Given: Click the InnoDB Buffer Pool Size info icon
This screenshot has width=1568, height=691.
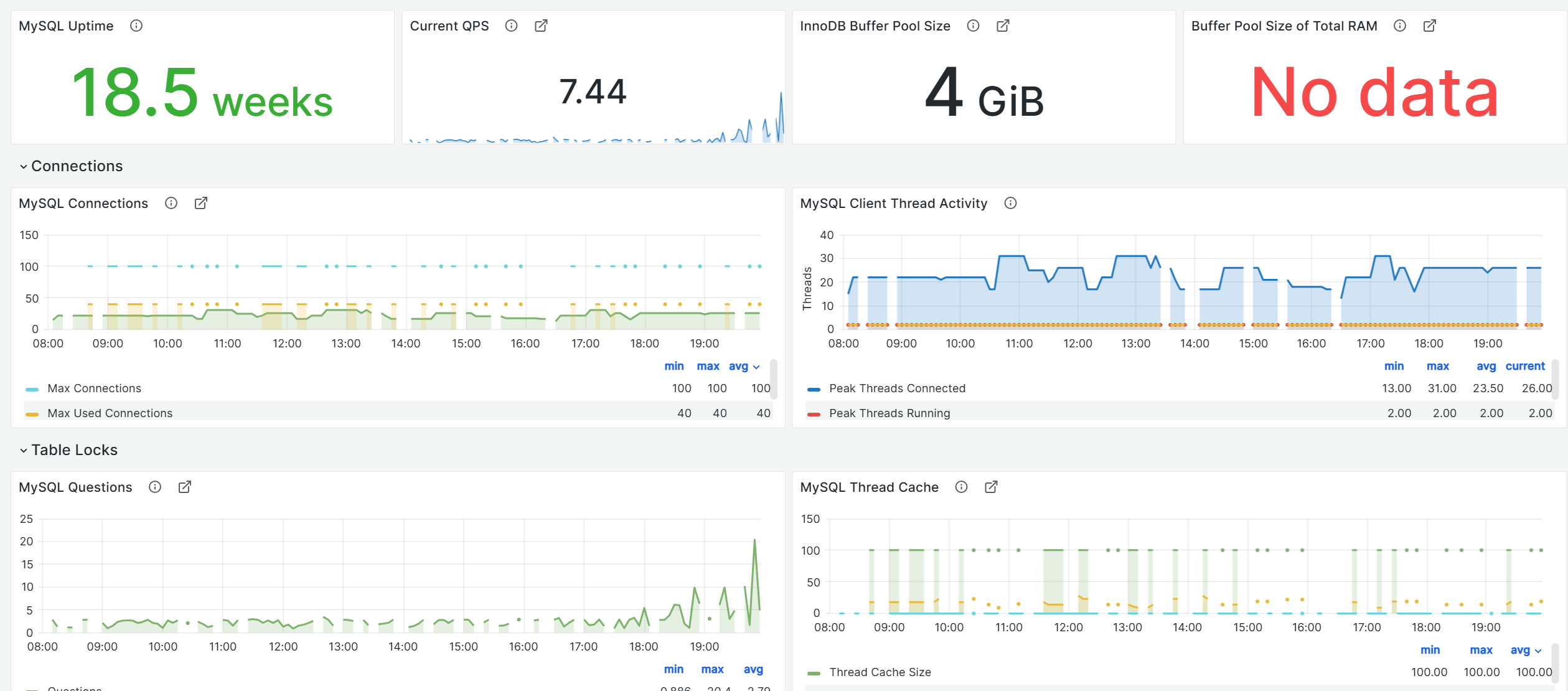Looking at the screenshot, I should tap(973, 26).
